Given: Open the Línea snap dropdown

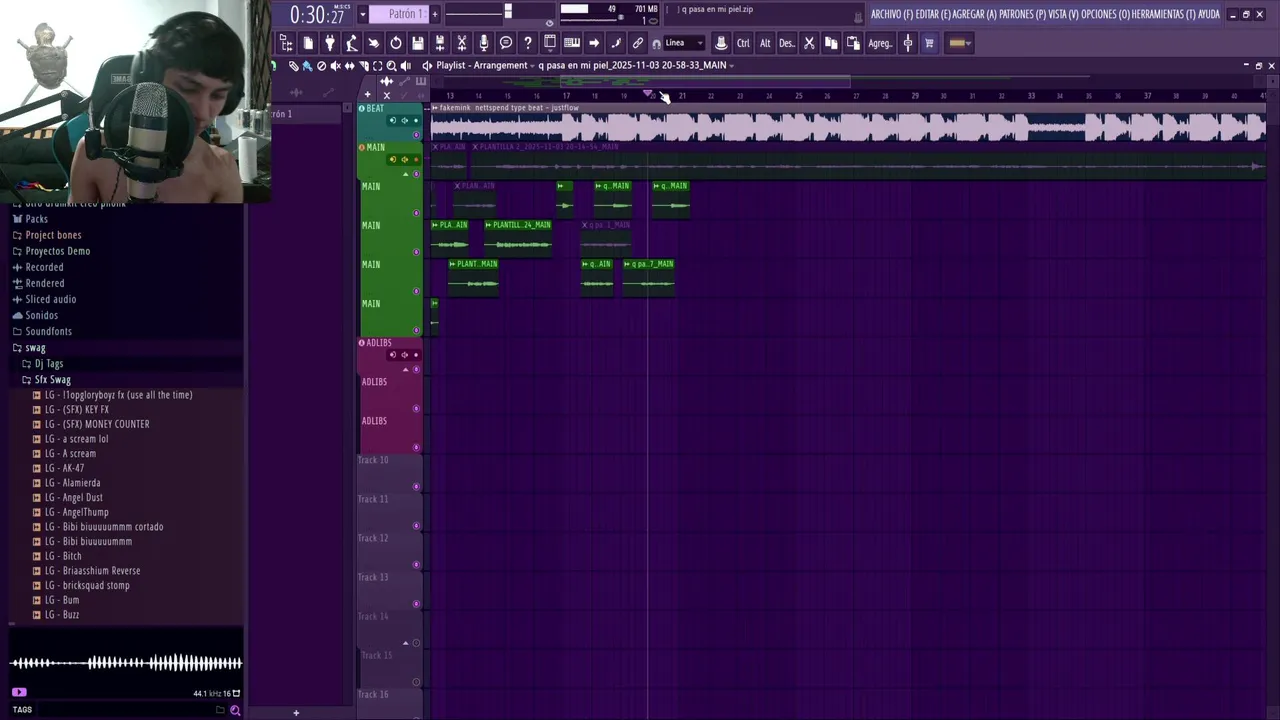Looking at the screenshot, I should [684, 43].
